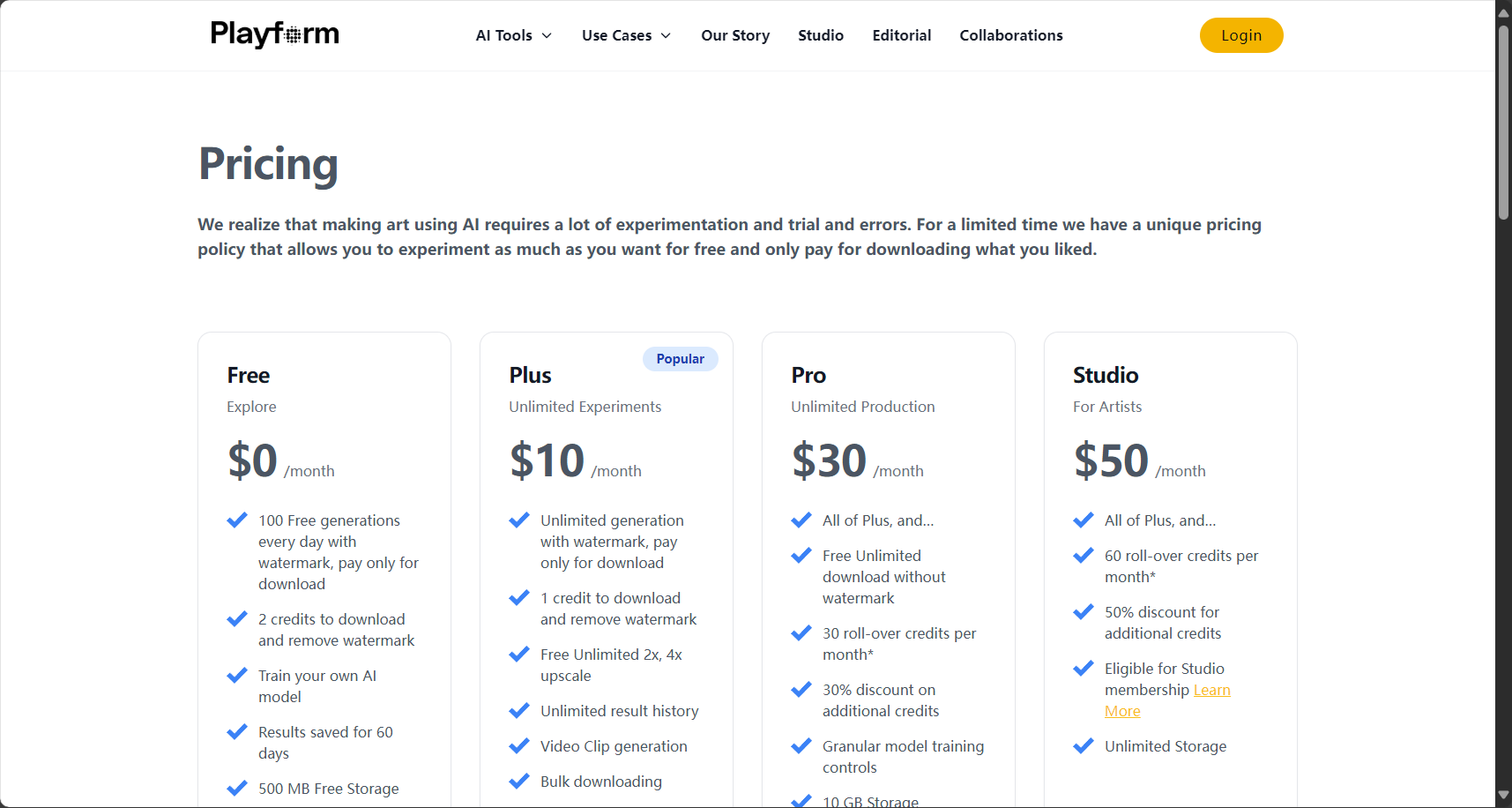Open the Our Story page
This screenshot has height=808, width=1512.
(735, 35)
